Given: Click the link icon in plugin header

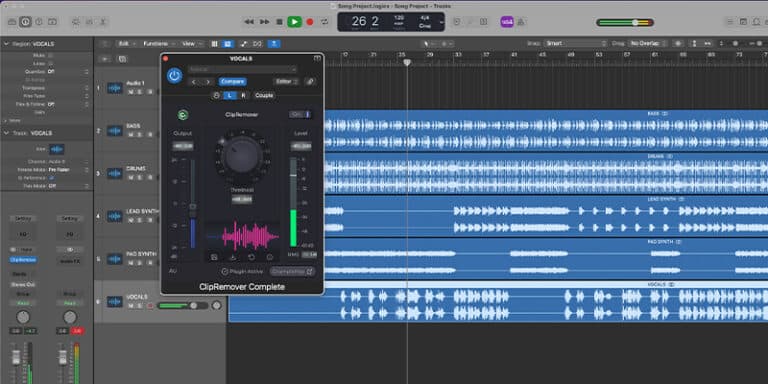Looking at the screenshot, I should pos(309,82).
